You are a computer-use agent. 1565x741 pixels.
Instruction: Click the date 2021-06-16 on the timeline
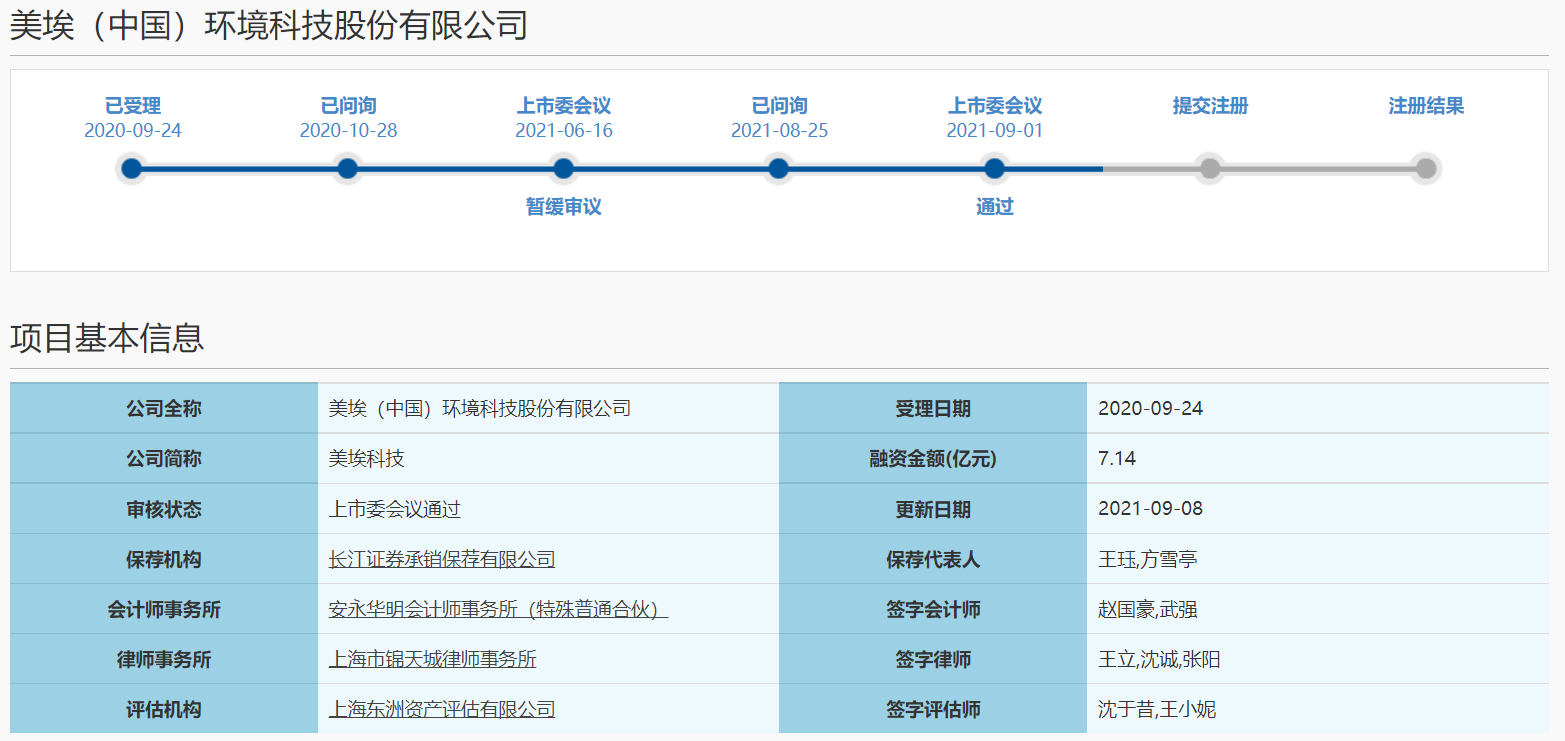[564, 131]
